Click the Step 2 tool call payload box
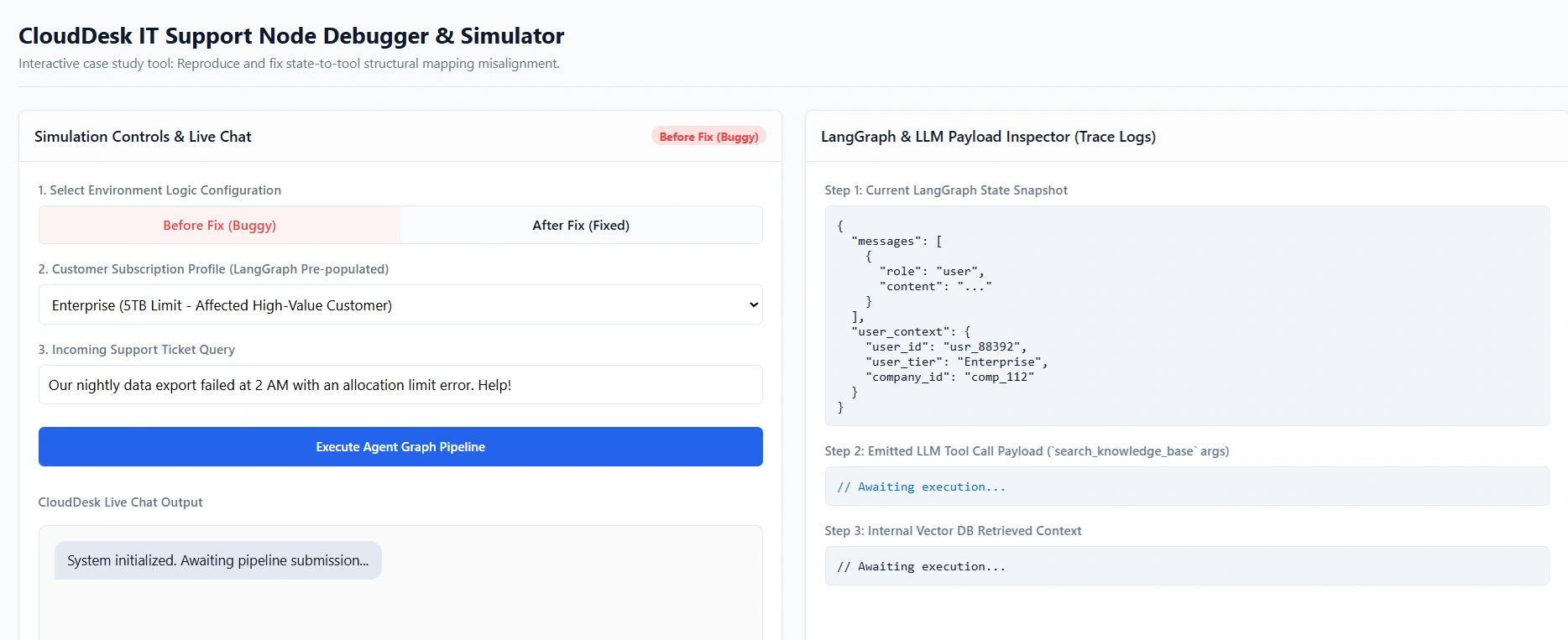 pyautogui.click(x=1187, y=487)
